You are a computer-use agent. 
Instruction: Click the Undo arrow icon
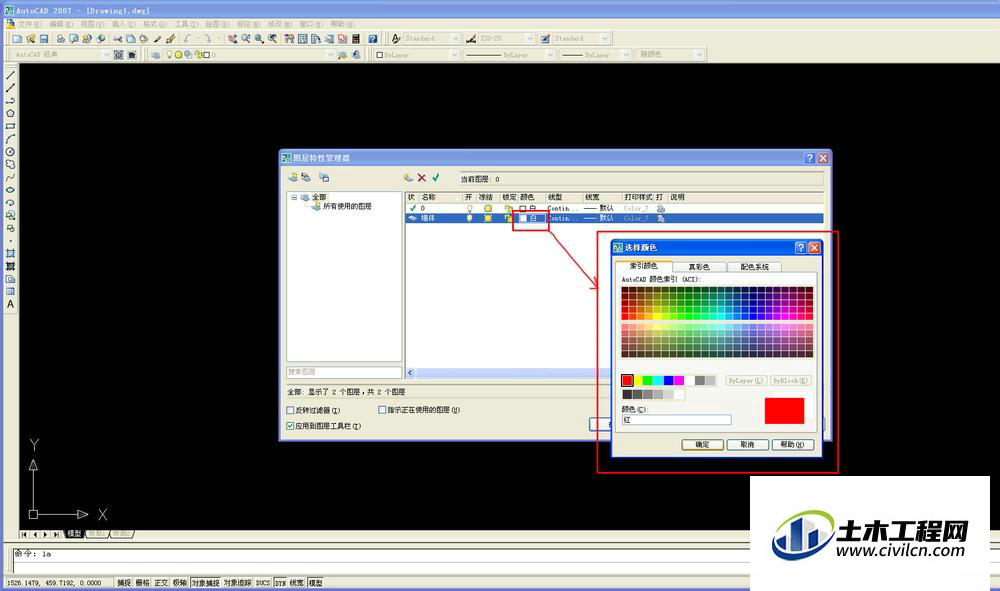(x=188, y=39)
